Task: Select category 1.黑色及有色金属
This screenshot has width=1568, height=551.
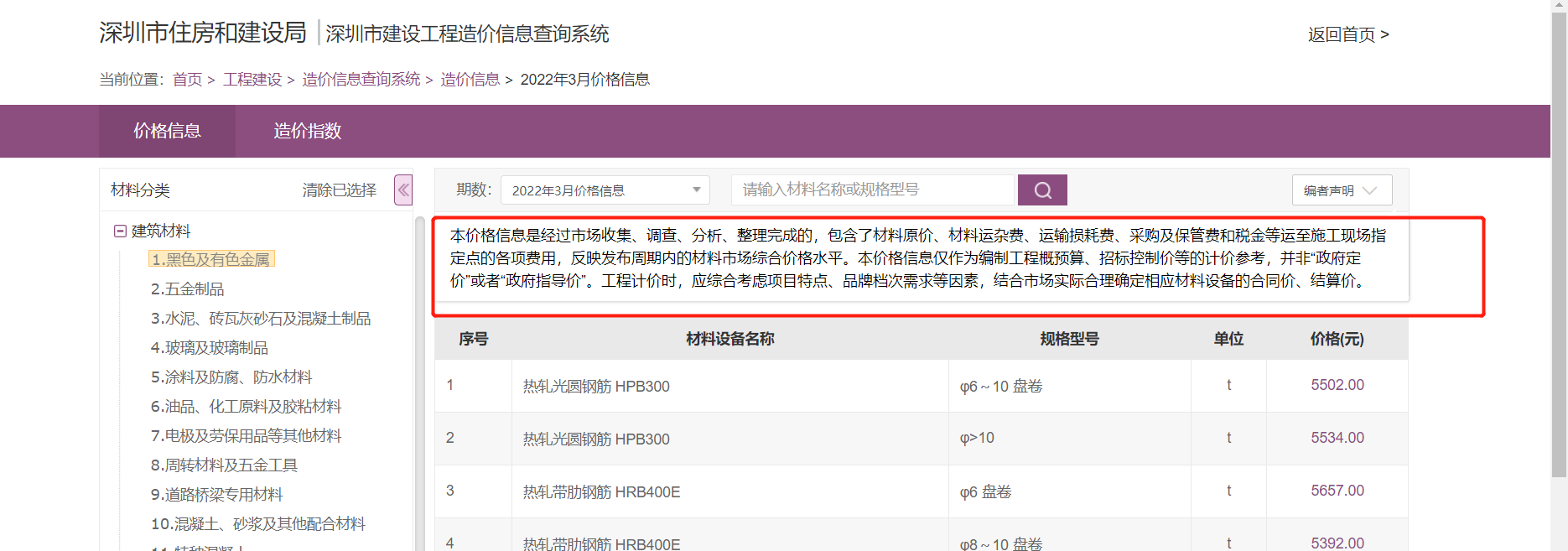Action: [211, 259]
